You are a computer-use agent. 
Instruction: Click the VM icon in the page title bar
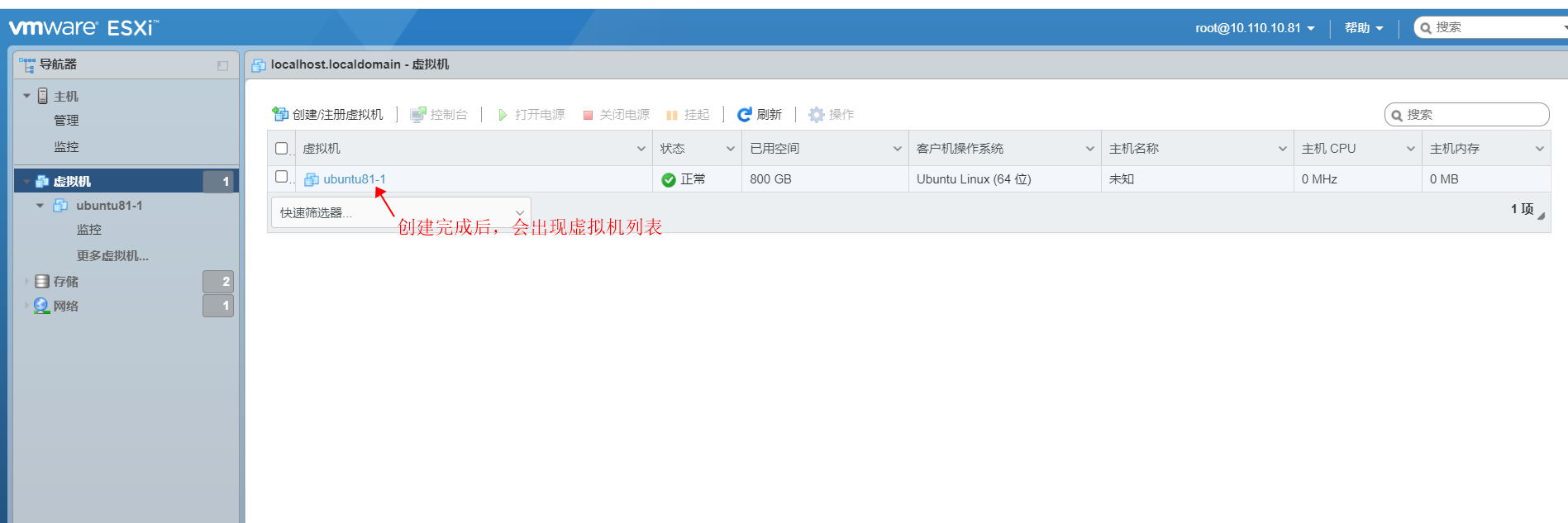(x=259, y=64)
